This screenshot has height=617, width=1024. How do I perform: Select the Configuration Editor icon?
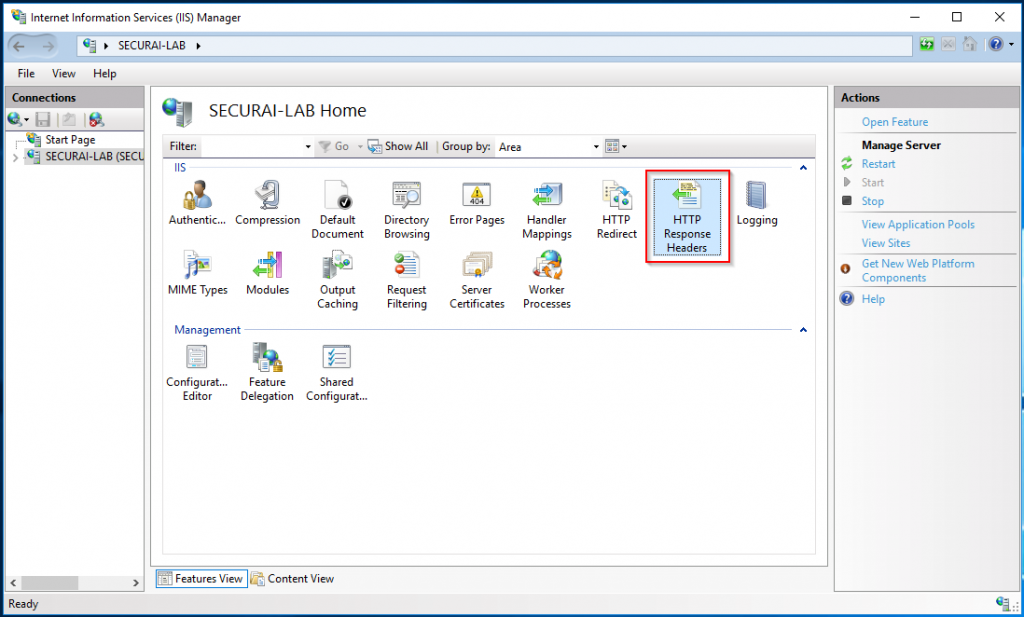coord(197,372)
